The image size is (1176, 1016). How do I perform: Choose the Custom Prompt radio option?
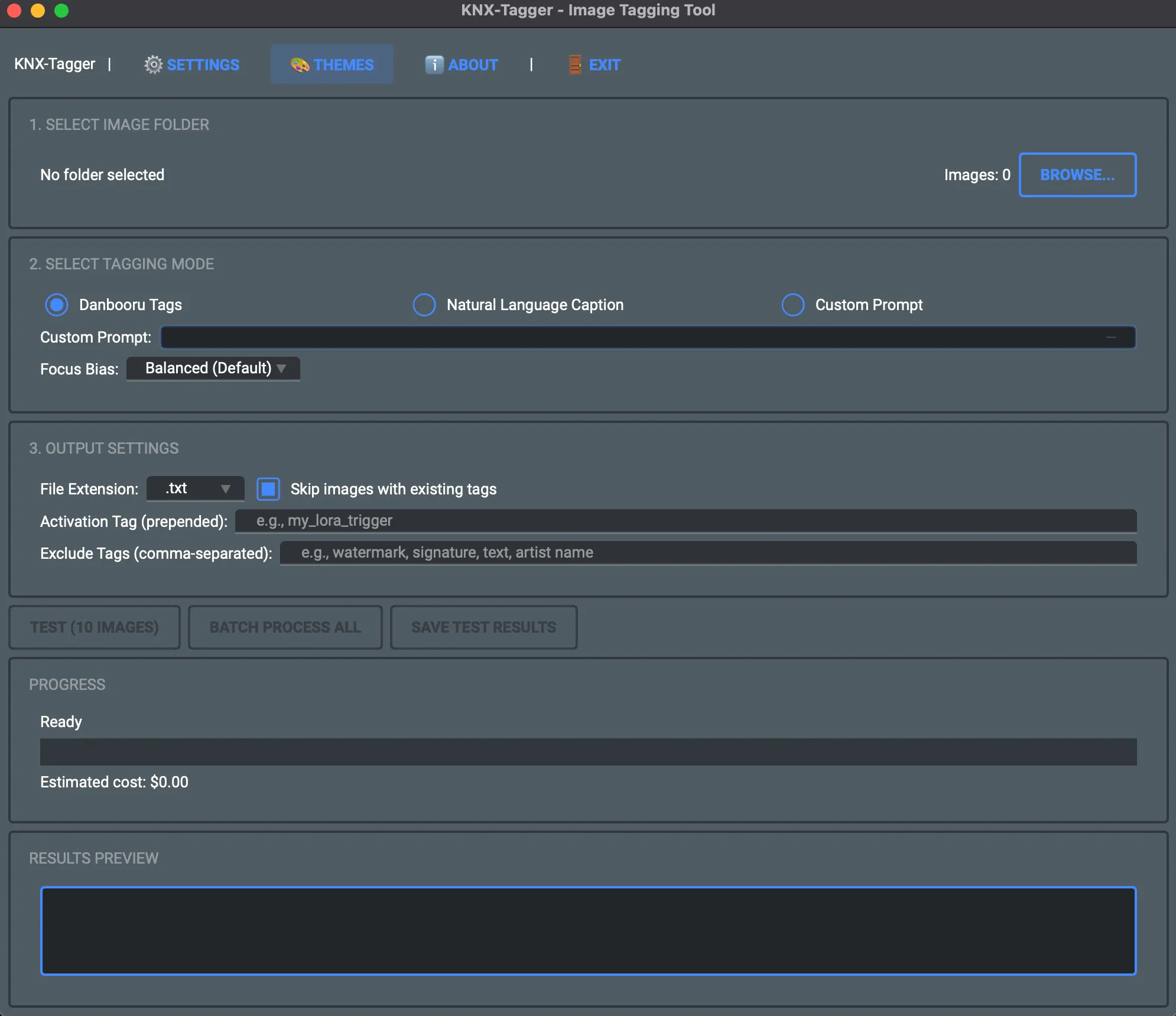point(793,305)
